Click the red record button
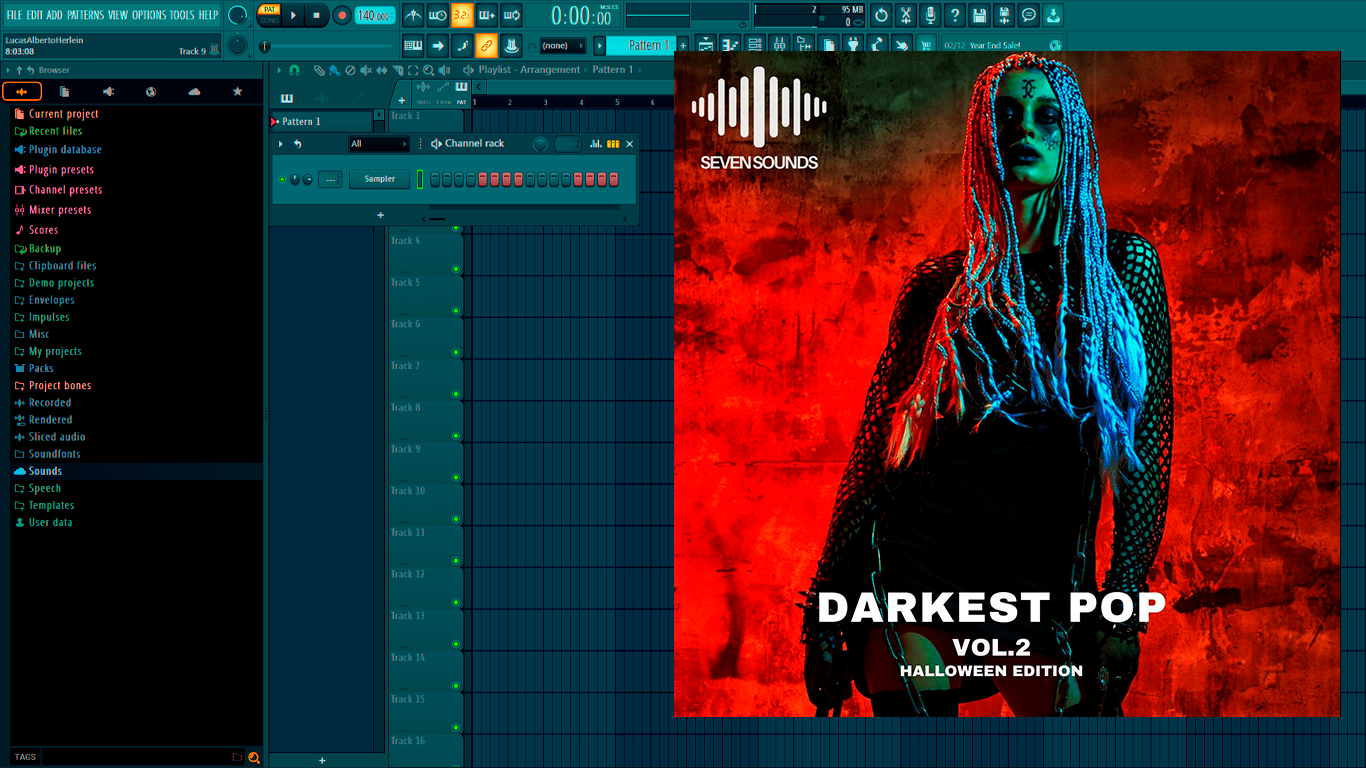This screenshot has height=768, width=1366. (342, 15)
